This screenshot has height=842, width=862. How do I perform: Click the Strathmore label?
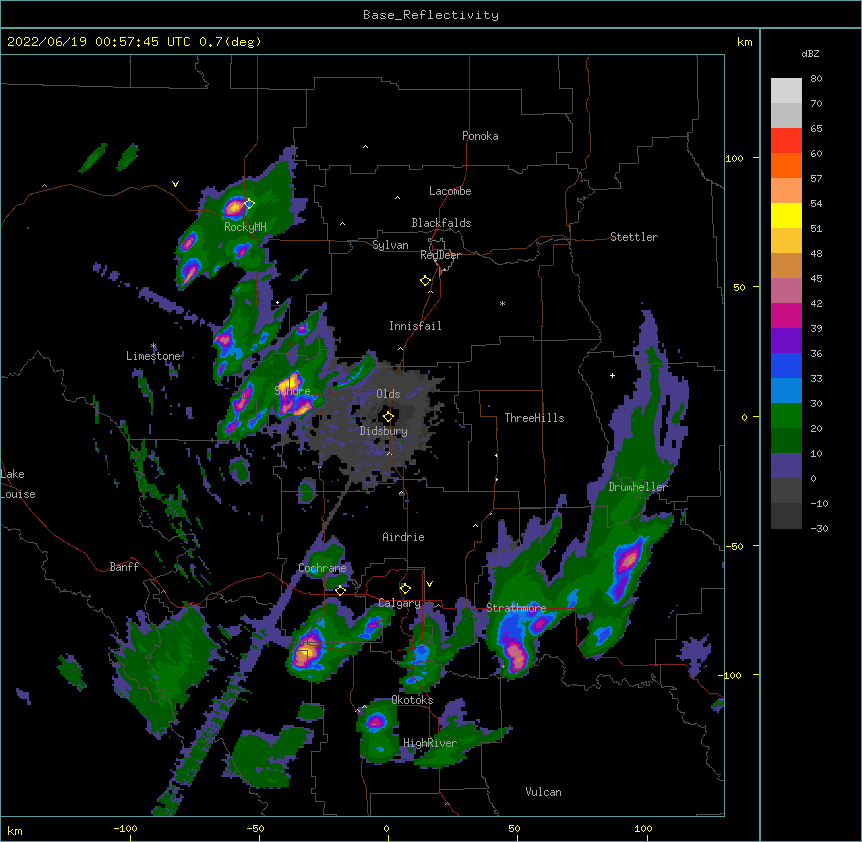coord(516,608)
